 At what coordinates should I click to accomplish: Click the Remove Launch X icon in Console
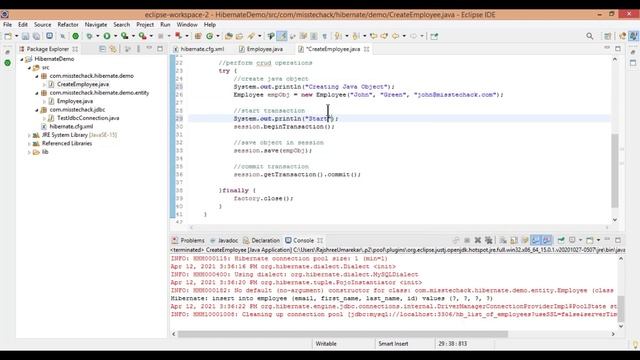[x=478, y=240]
